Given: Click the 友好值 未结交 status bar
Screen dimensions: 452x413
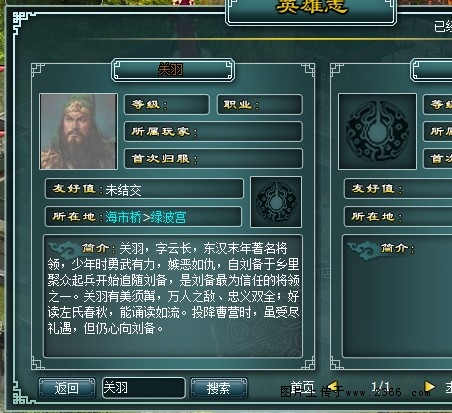Looking at the screenshot, I should point(144,189).
